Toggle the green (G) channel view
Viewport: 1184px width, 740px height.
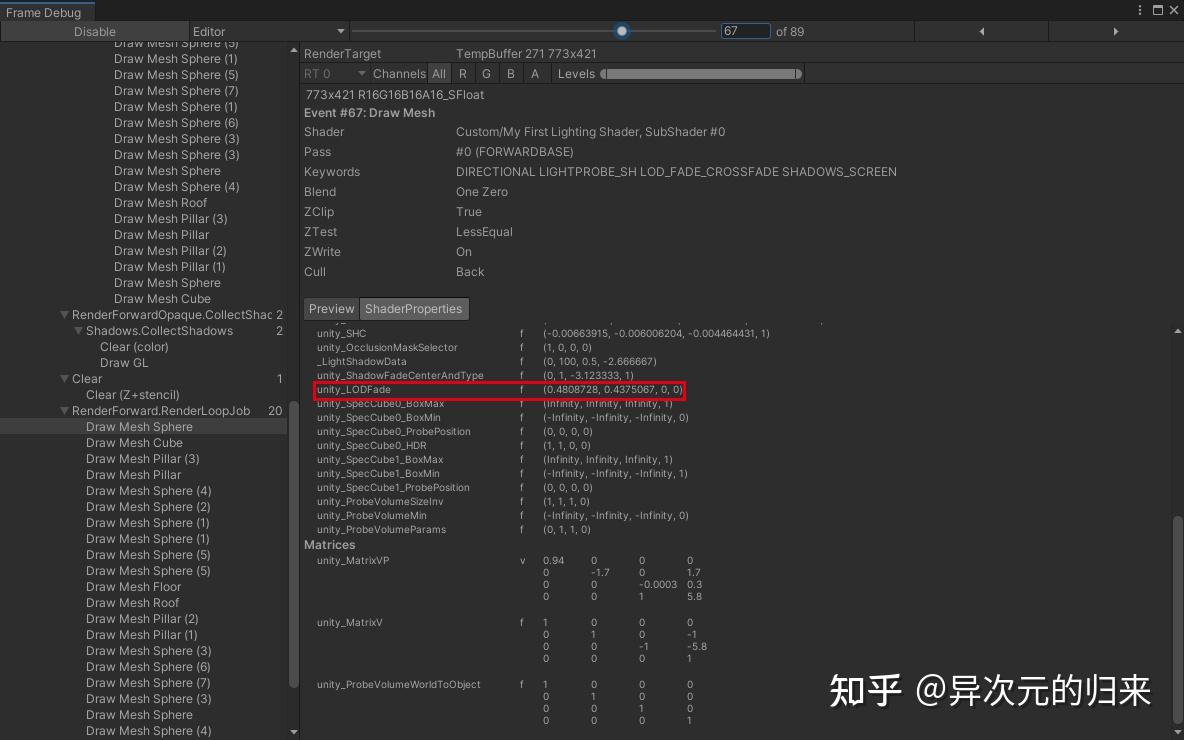(486, 73)
